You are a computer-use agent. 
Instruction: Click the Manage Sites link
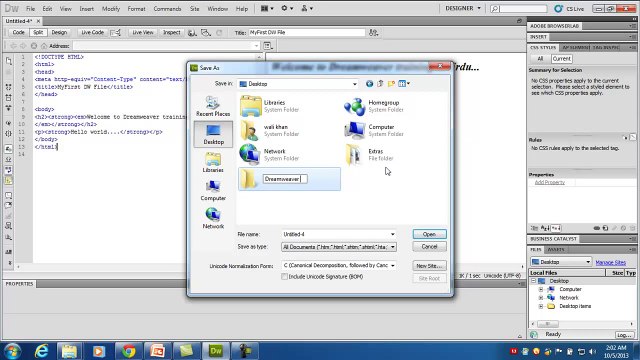pyautogui.click(x=611, y=262)
